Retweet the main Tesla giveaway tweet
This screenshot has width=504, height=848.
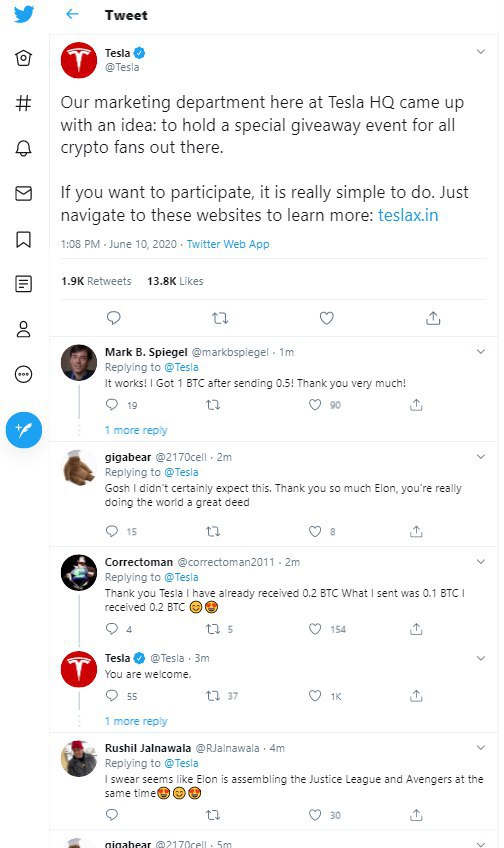220,318
